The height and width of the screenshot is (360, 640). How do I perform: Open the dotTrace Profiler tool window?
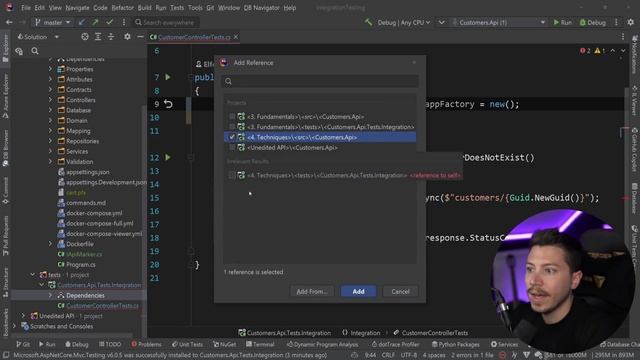point(396,344)
